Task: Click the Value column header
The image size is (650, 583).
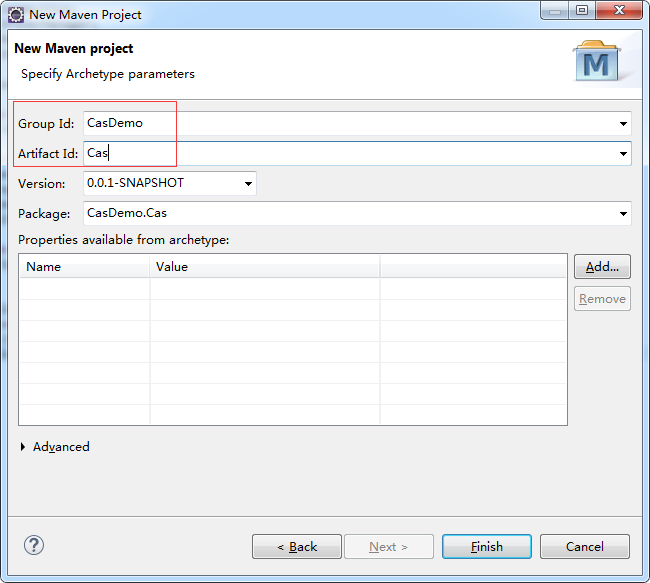Action: click(265, 267)
